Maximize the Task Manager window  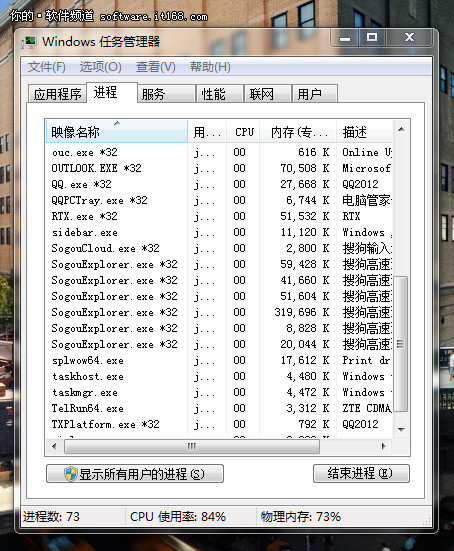tap(372, 37)
